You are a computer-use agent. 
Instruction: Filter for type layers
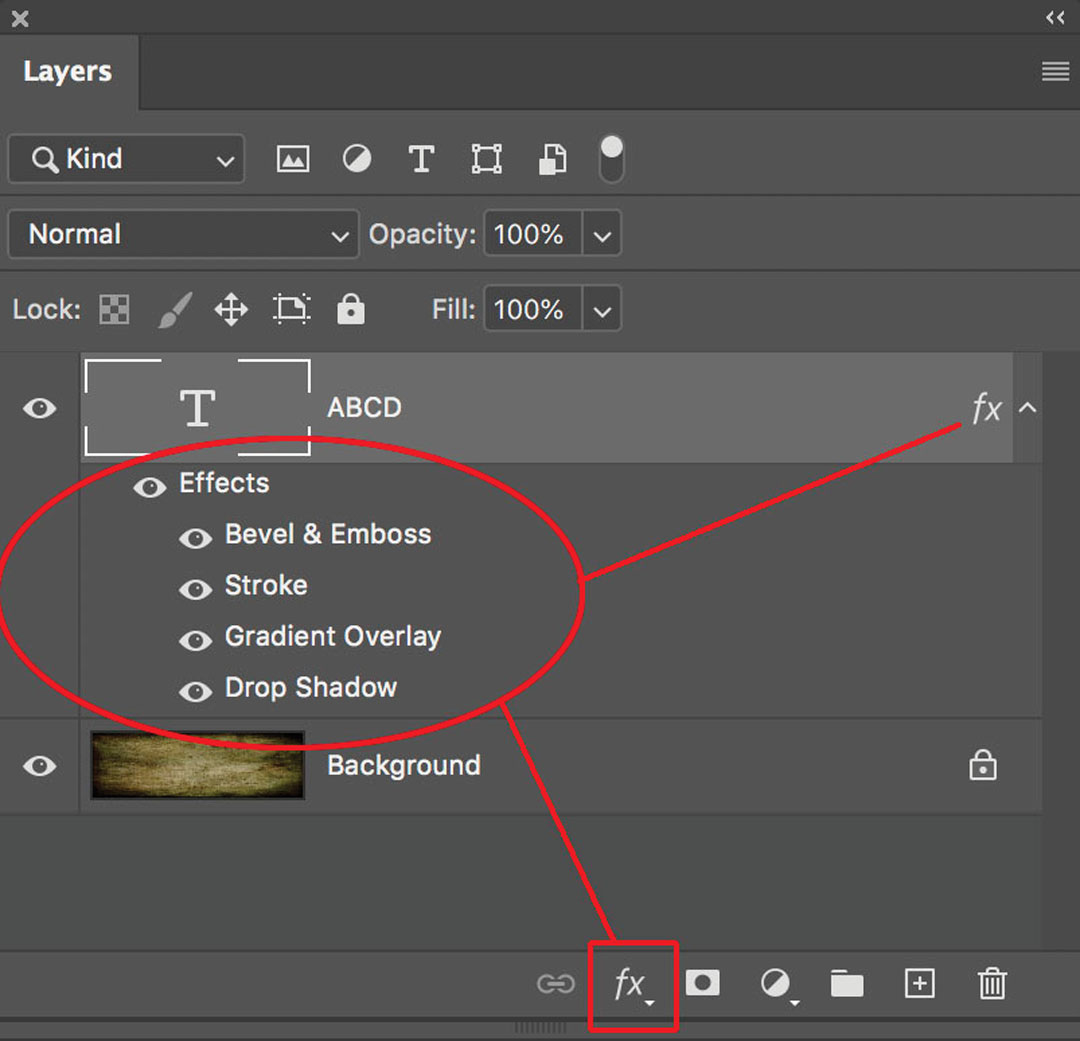pos(421,159)
